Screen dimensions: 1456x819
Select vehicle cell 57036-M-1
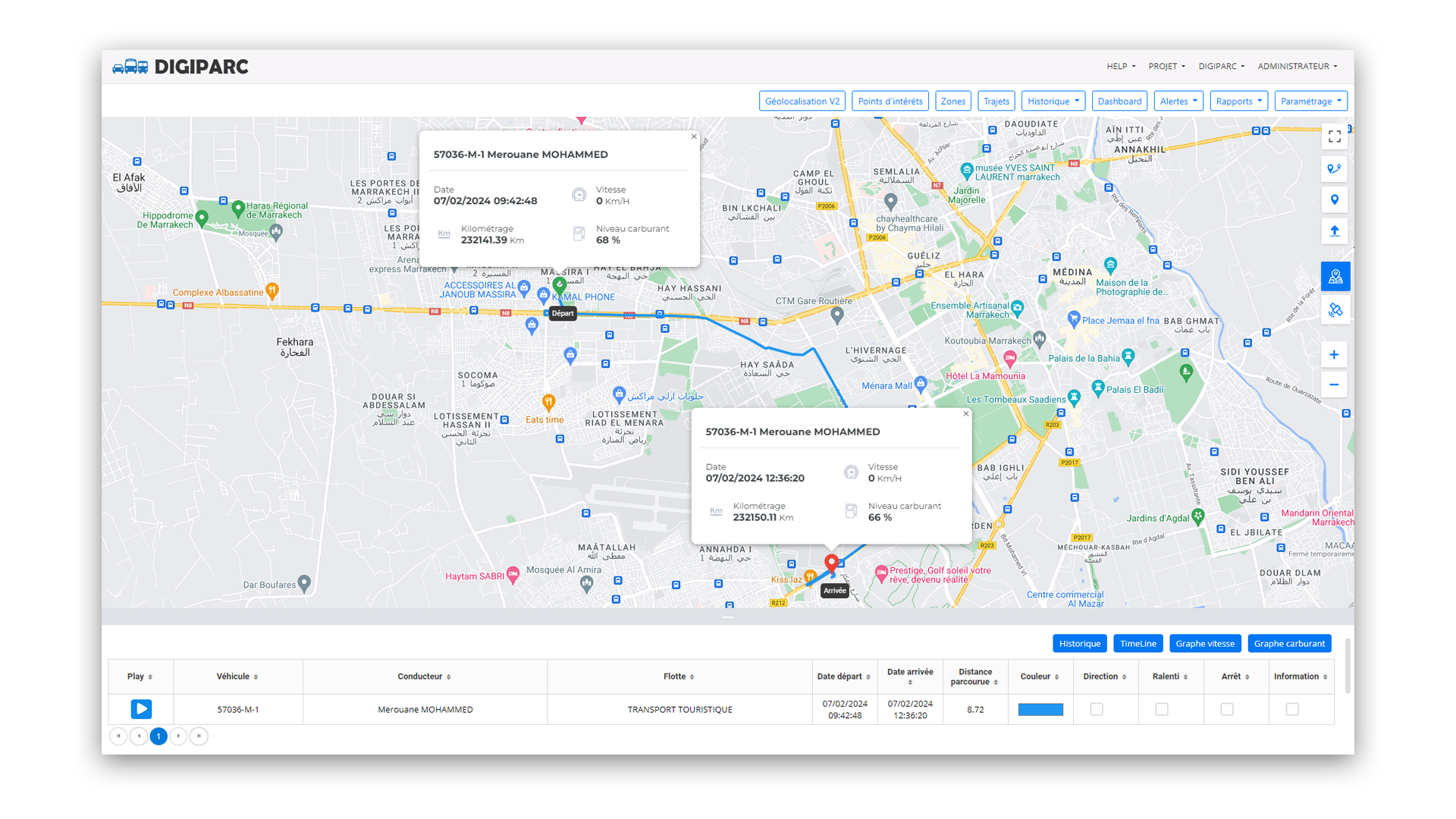click(238, 710)
